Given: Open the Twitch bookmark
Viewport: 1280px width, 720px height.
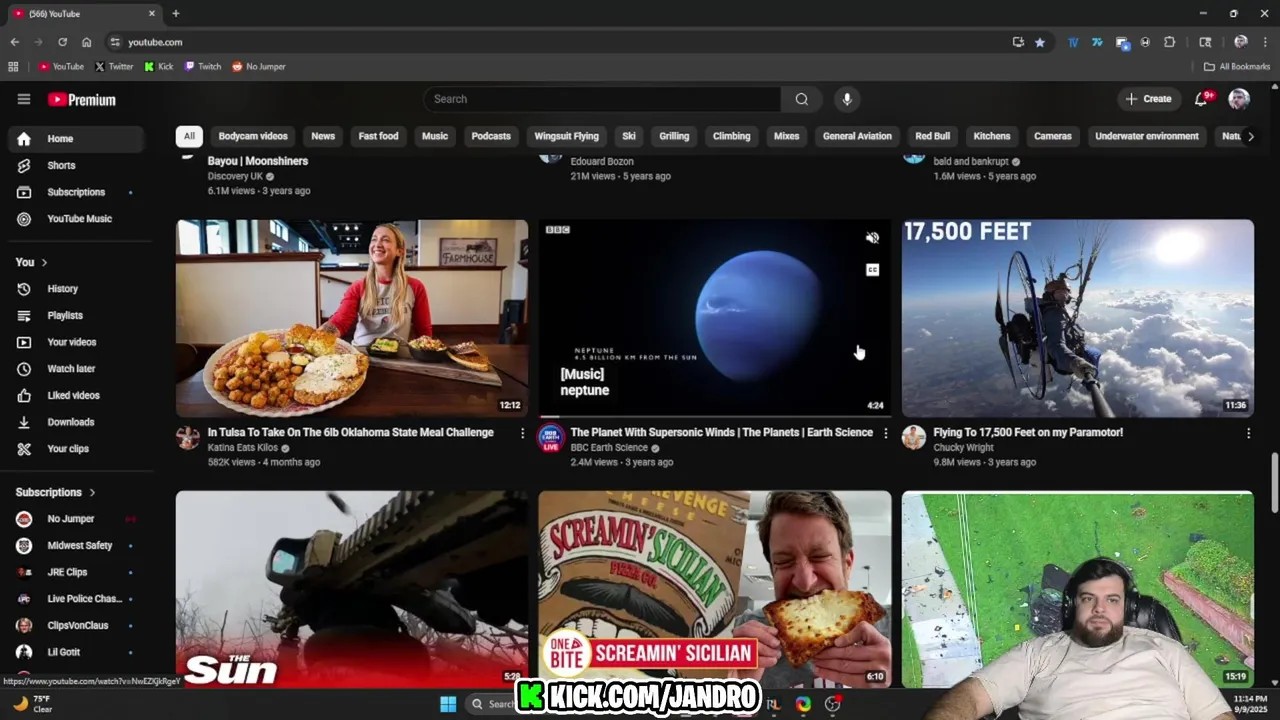Looking at the screenshot, I should tap(203, 67).
